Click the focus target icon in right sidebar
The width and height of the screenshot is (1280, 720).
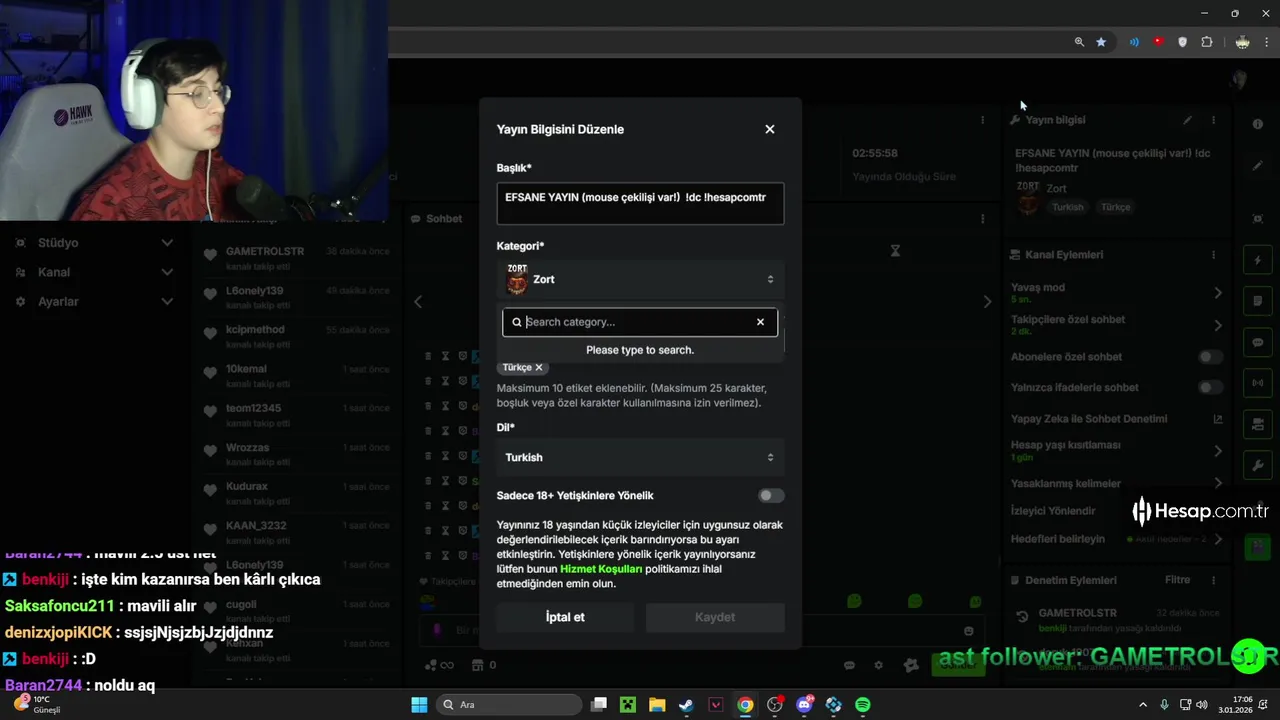point(1258,218)
